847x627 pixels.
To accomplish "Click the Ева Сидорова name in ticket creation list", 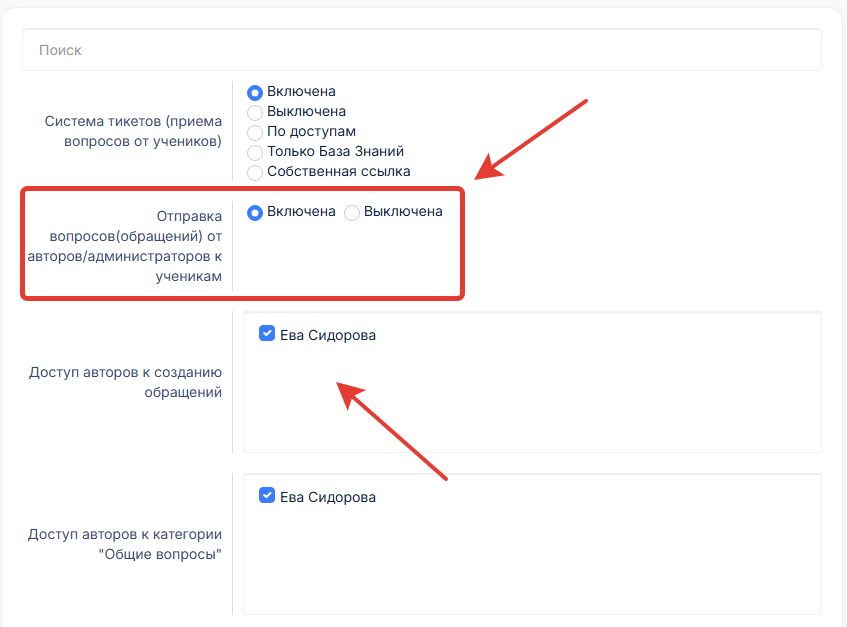I will click(328, 335).
